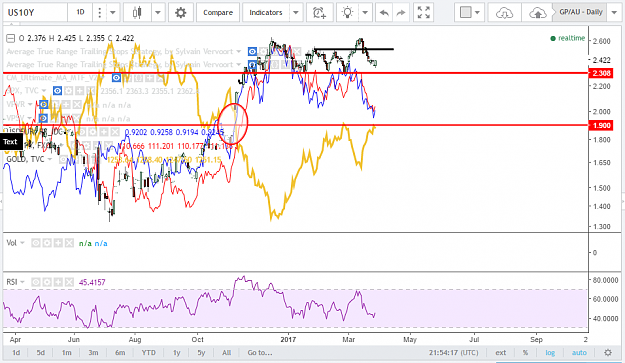The width and height of the screenshot is (625, 363).
Task: Expand the interval dropdown arrow
Action: 113,12
